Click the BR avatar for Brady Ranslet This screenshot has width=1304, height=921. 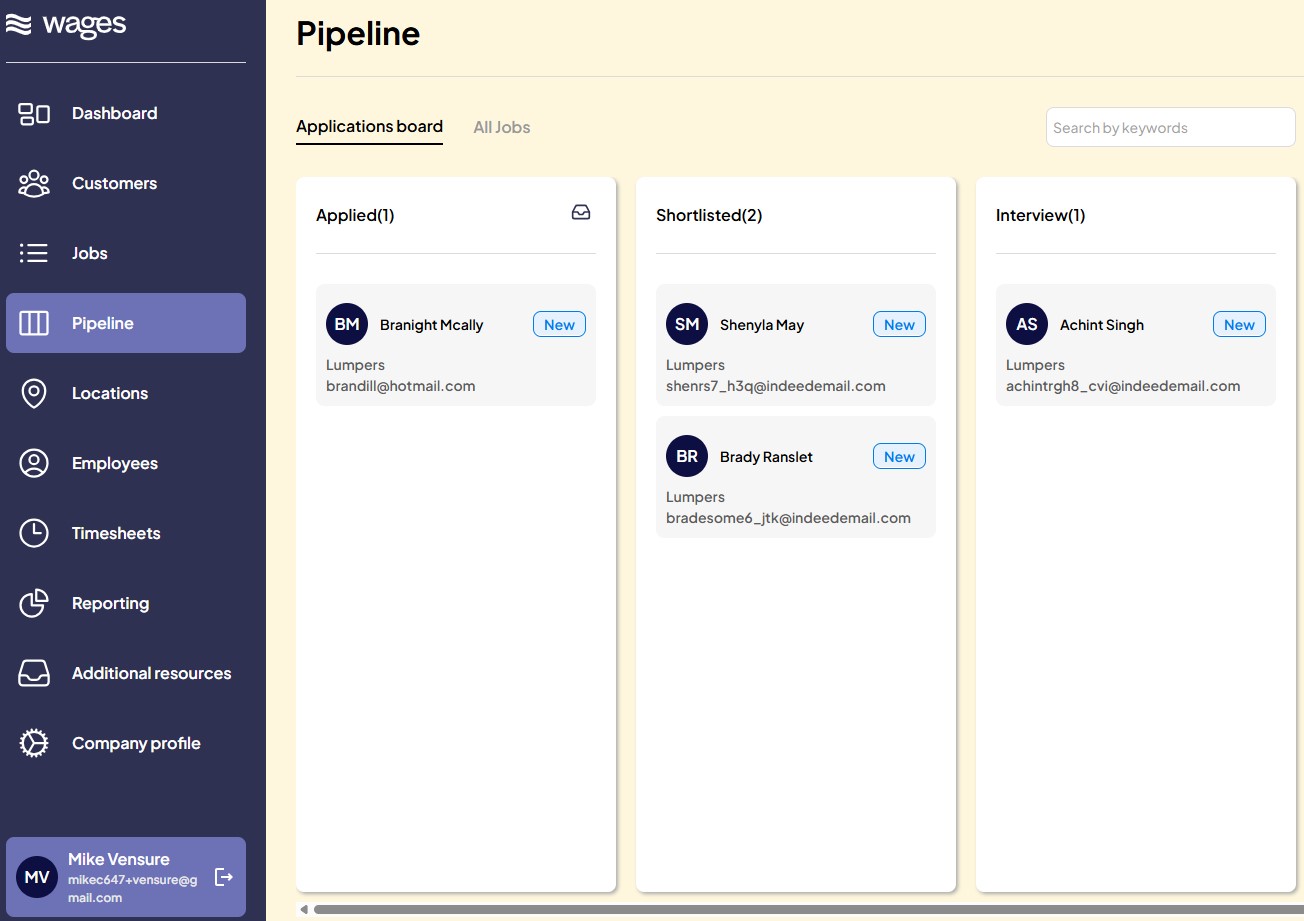point(687,456)
